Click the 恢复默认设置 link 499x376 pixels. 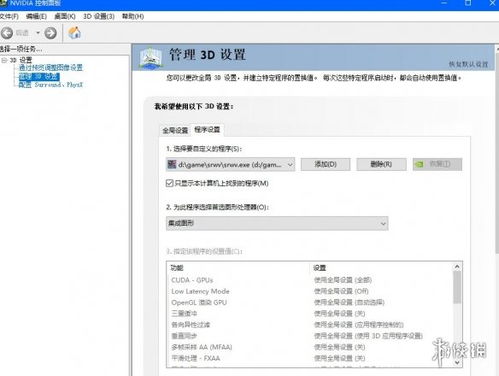click(x=468, y=64)
